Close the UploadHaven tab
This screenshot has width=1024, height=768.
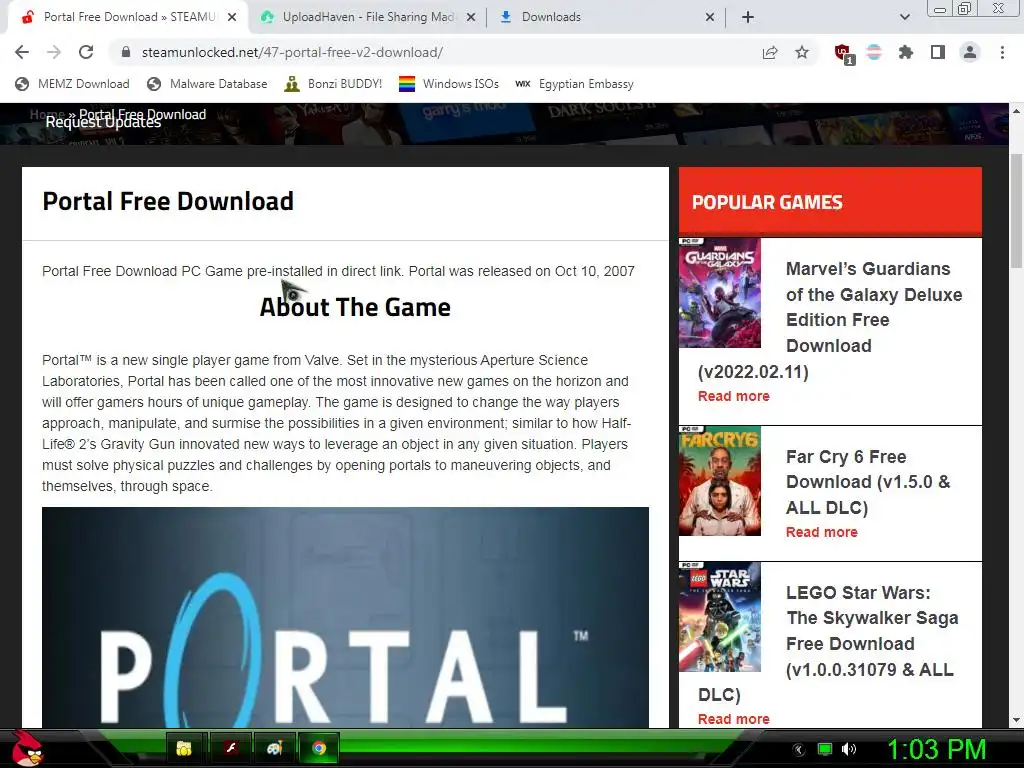point(470,17)
